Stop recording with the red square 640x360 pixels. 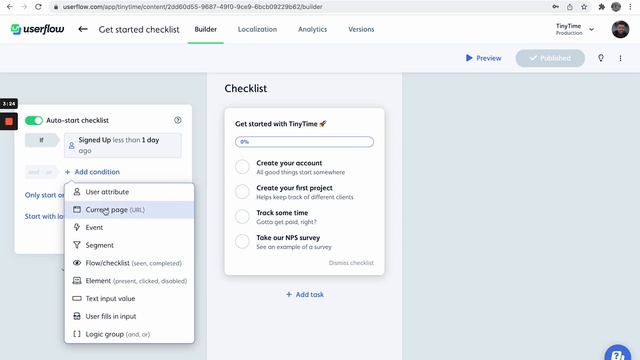[9, 121]
